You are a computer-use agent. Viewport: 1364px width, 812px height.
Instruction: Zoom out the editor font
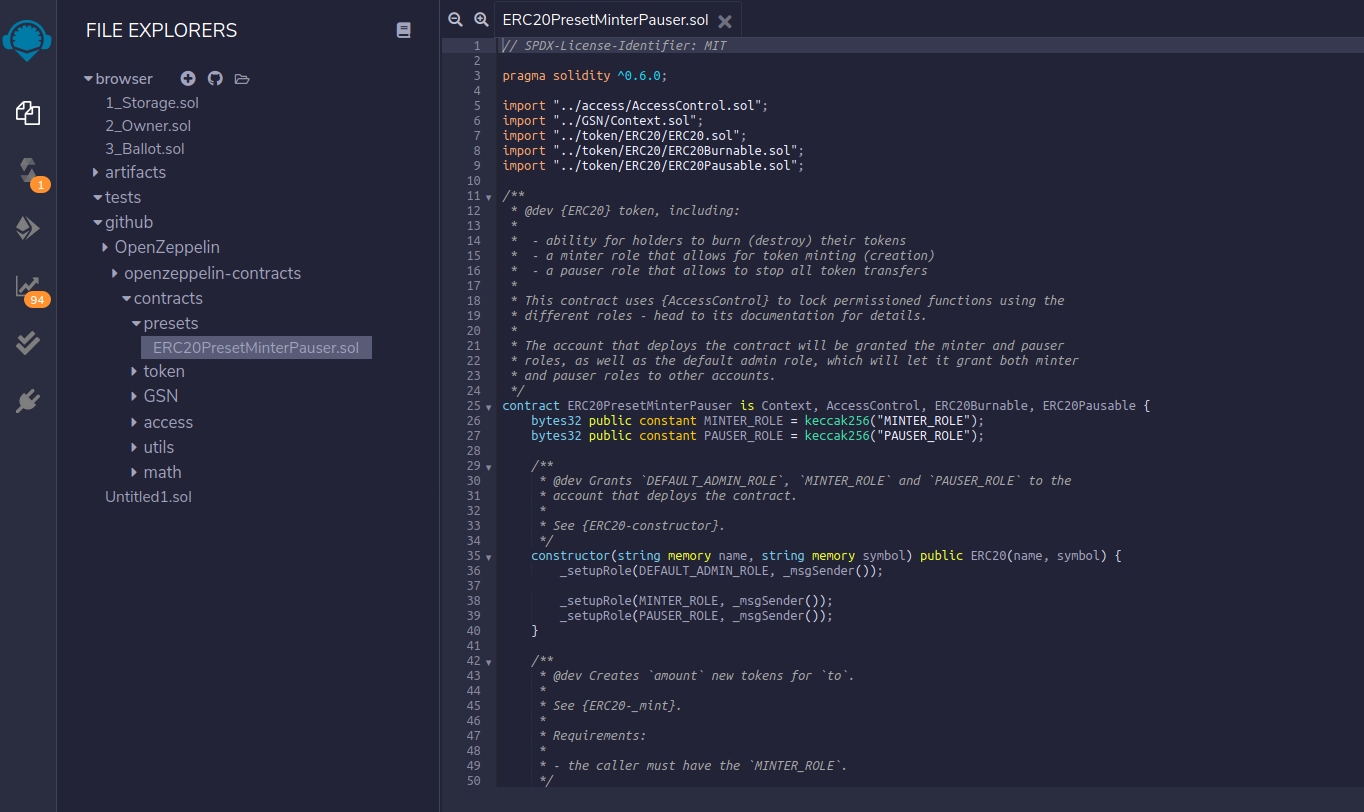click(456, 19)
